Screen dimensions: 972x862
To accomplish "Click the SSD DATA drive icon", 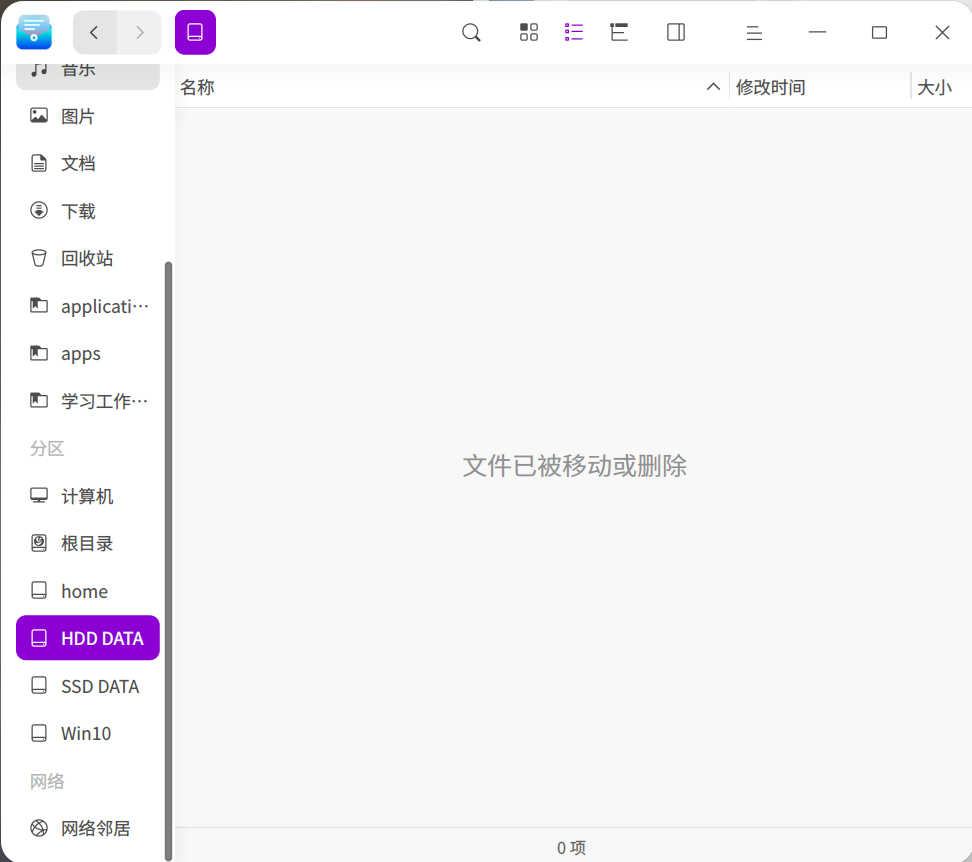I will pyautogui.click(x=38, y=685).
